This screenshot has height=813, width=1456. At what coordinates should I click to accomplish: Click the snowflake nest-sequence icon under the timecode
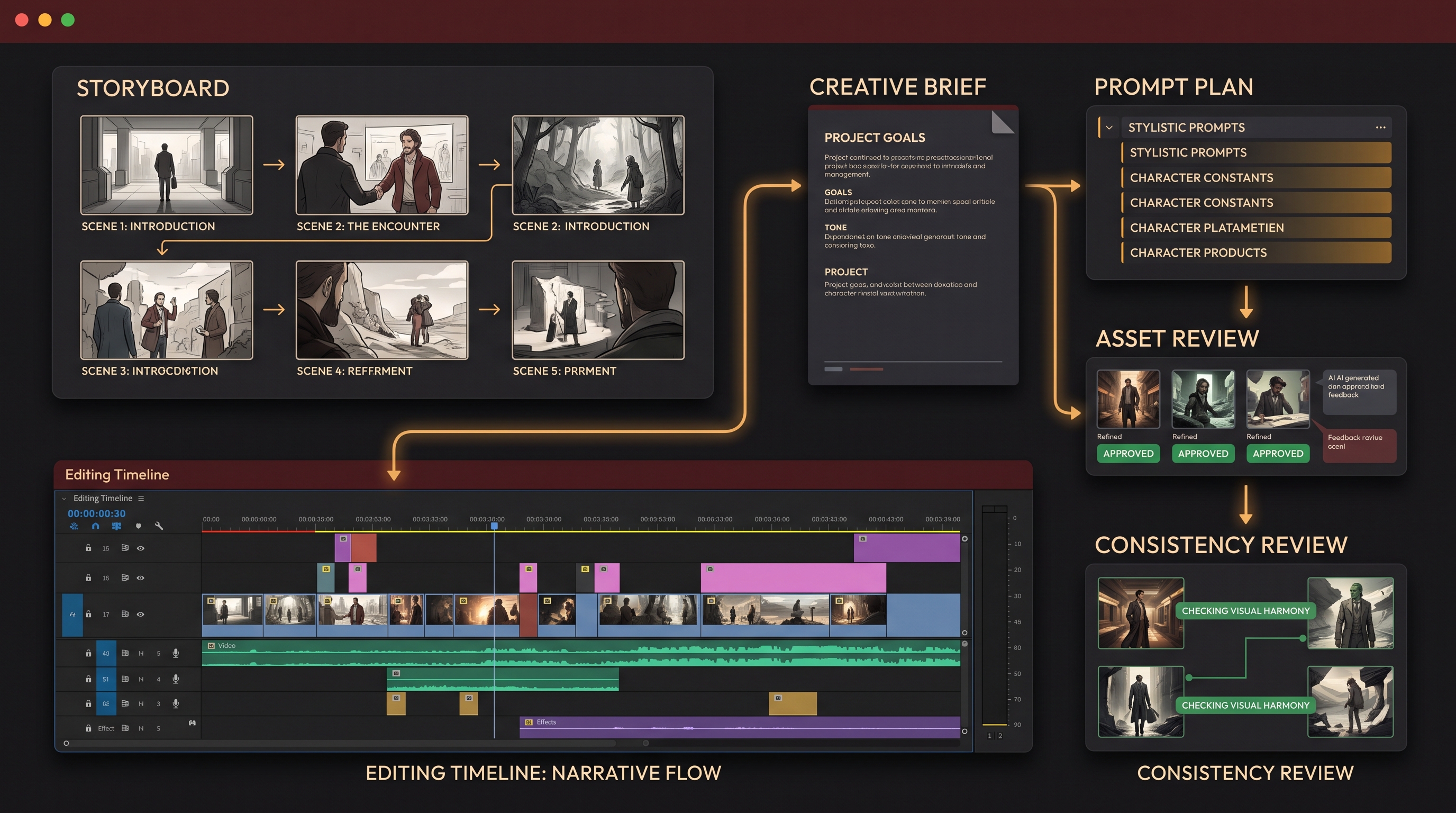(74, 526)
